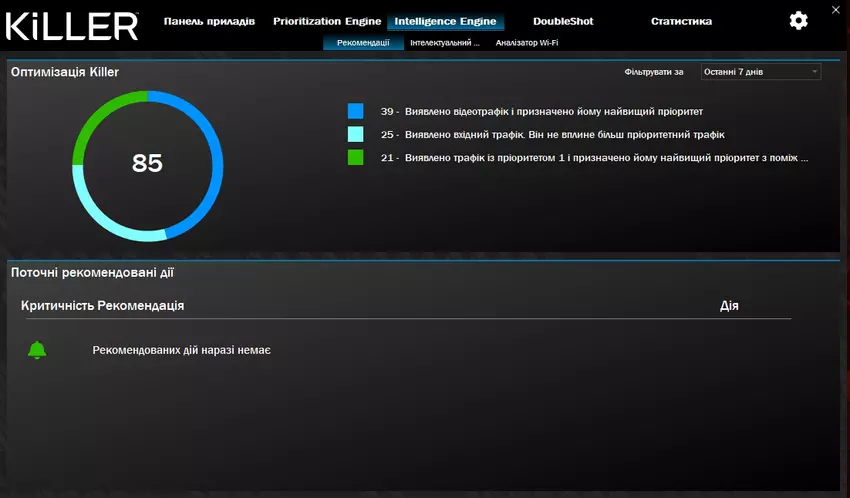850x498 pixels.
Task: Switch to the Панель приладів tab
Action: click(x=209, y=21)
